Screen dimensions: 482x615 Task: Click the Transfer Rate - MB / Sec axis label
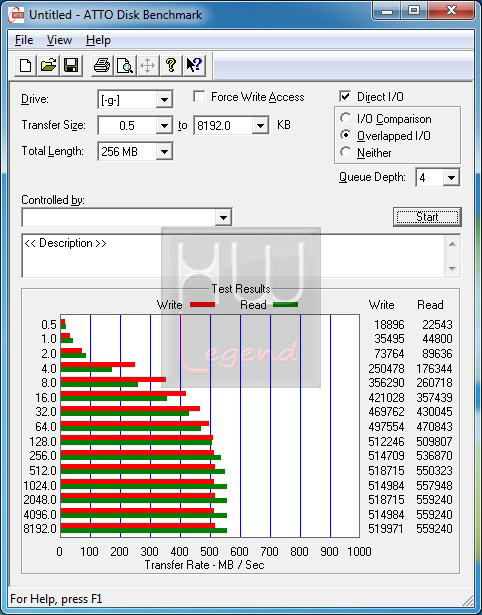[205, 565]
